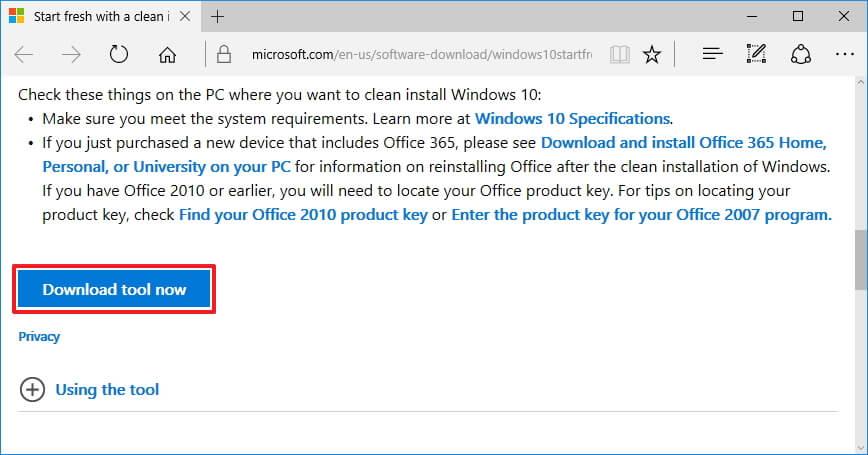Open Make a Web Note pen icon
868x455 pixels.
pyautogui.click(x=756, y=54)
